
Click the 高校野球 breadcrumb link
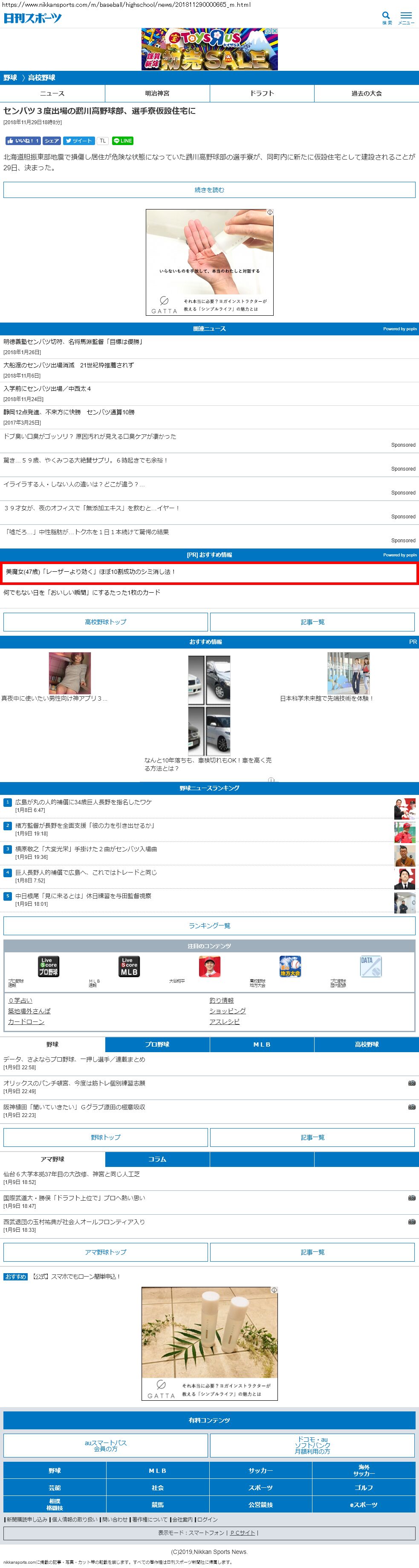(41, 78)
